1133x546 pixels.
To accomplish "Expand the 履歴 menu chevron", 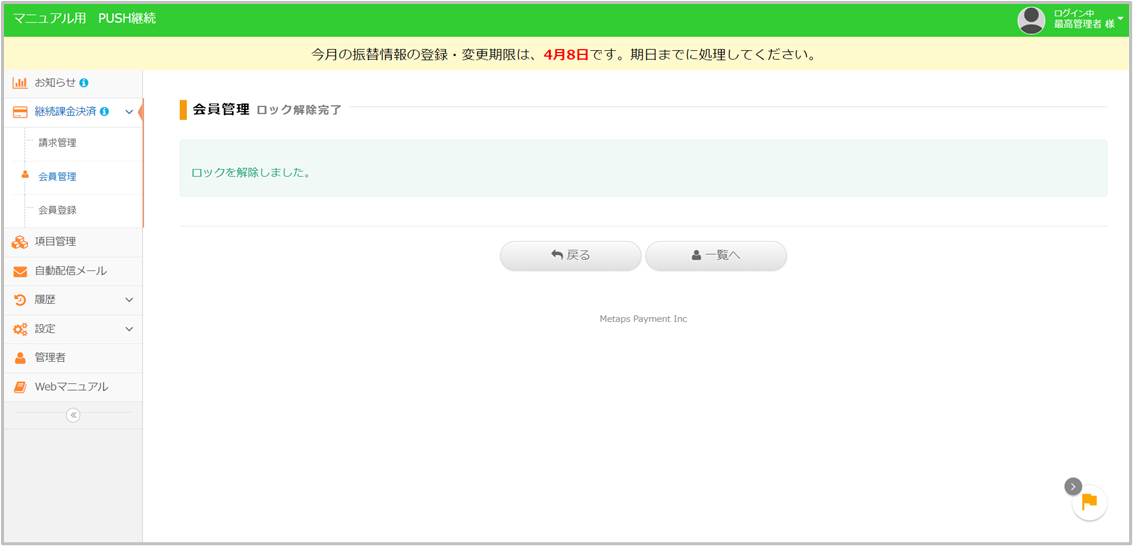I will (129, 300).
